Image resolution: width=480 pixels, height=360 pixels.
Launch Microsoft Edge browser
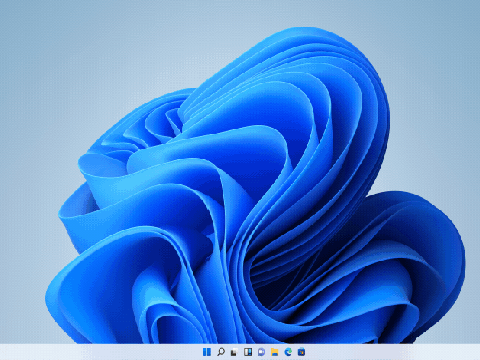point(288,352)
